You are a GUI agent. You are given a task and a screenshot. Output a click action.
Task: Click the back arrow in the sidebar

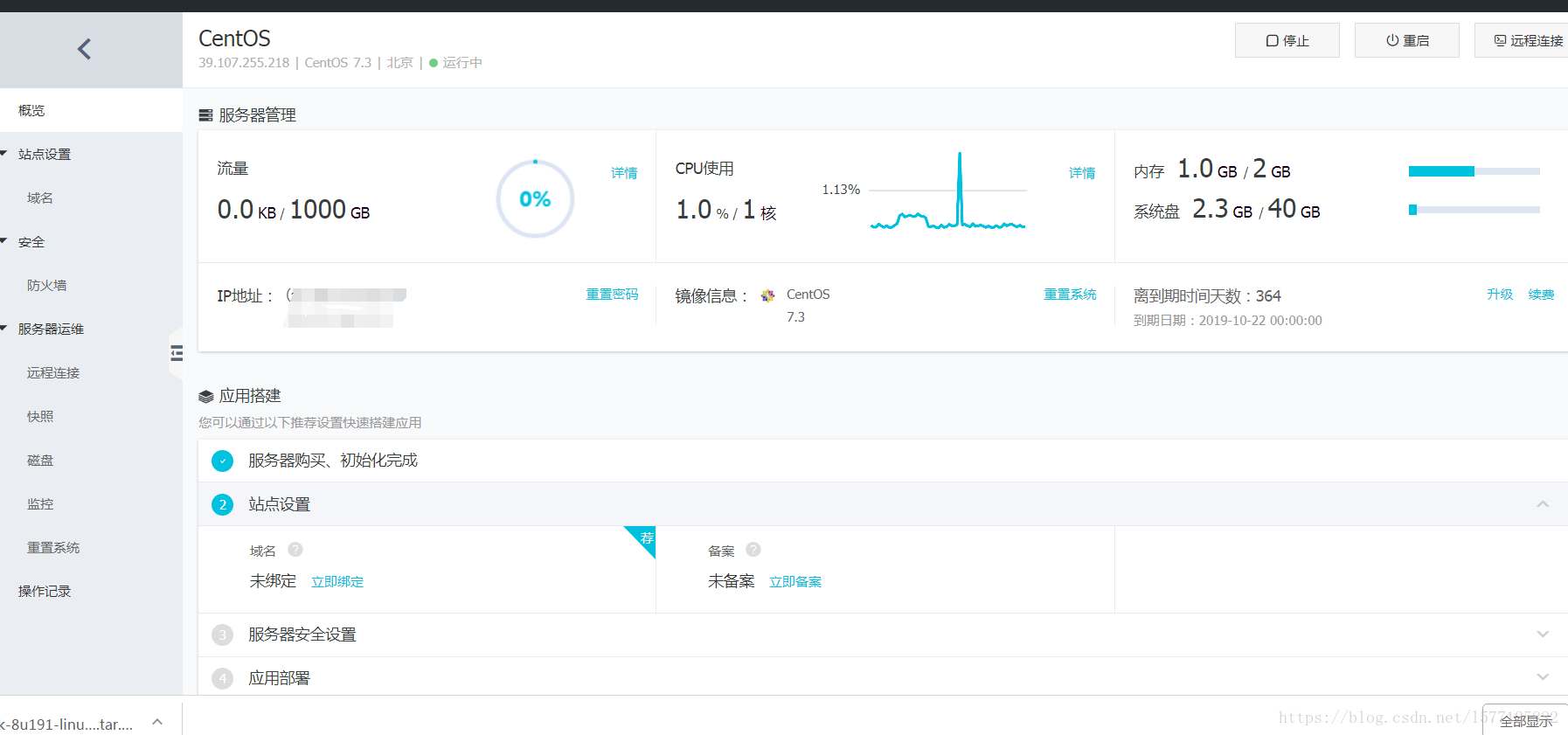(x=84, y=49)
